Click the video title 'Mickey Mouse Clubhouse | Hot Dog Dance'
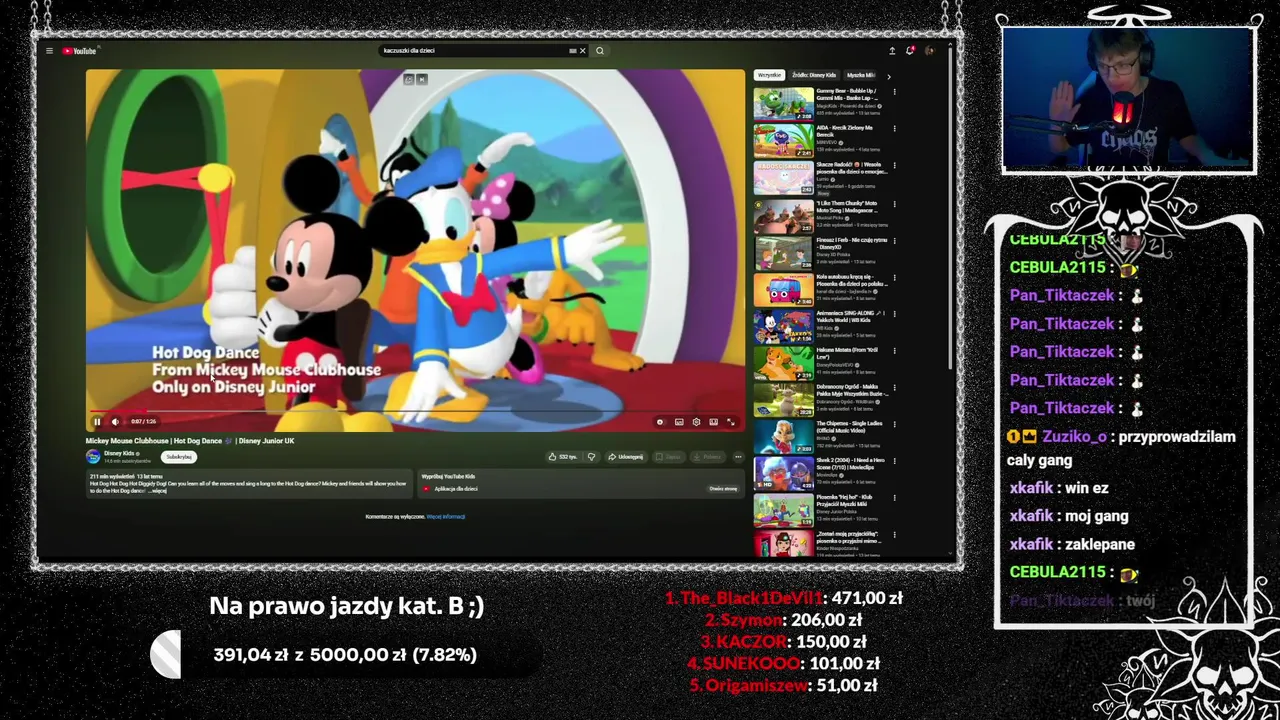The width and height of the screenshot is (1280, 720). tap(190, 441)
